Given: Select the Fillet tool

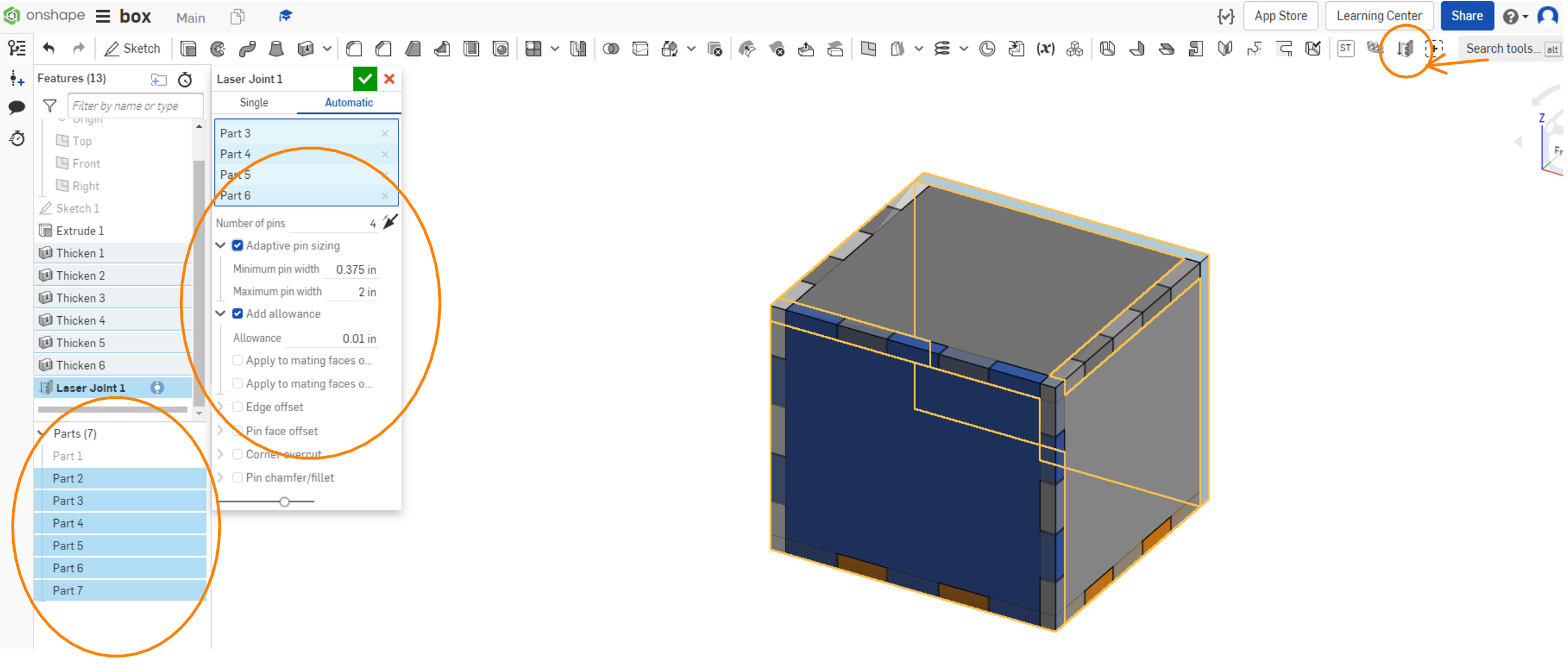Looking at the screenshot, I should pos(354,49).
